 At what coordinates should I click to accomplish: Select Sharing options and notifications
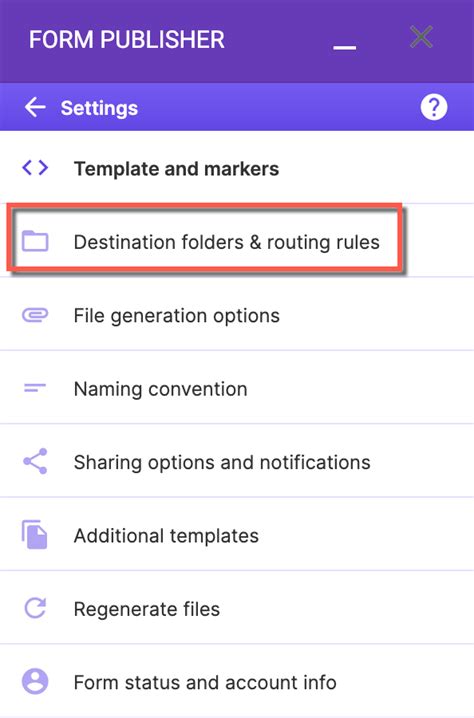pyautogui.click(x=237, y=461)
